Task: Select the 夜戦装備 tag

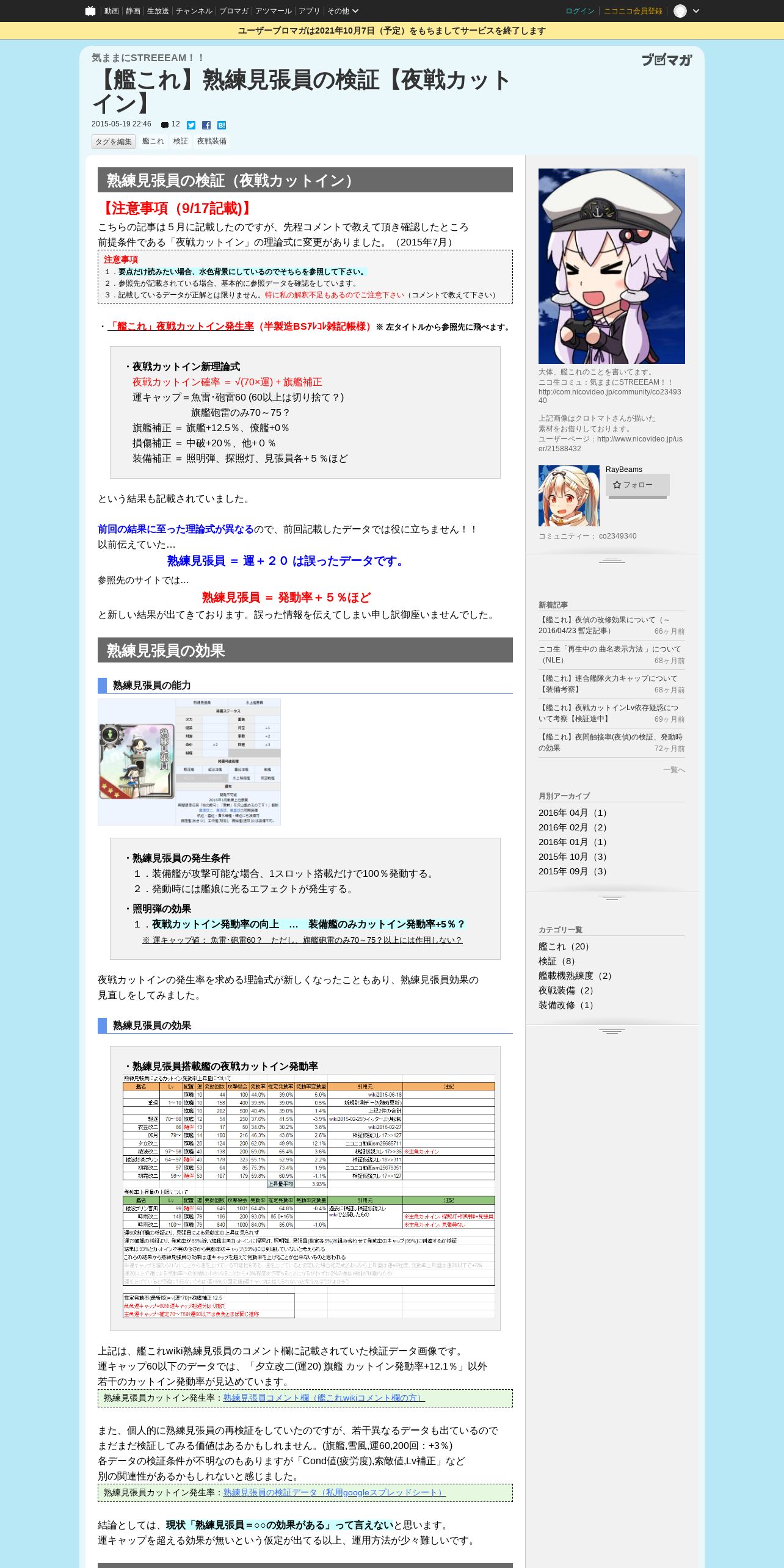Action: 212,141
